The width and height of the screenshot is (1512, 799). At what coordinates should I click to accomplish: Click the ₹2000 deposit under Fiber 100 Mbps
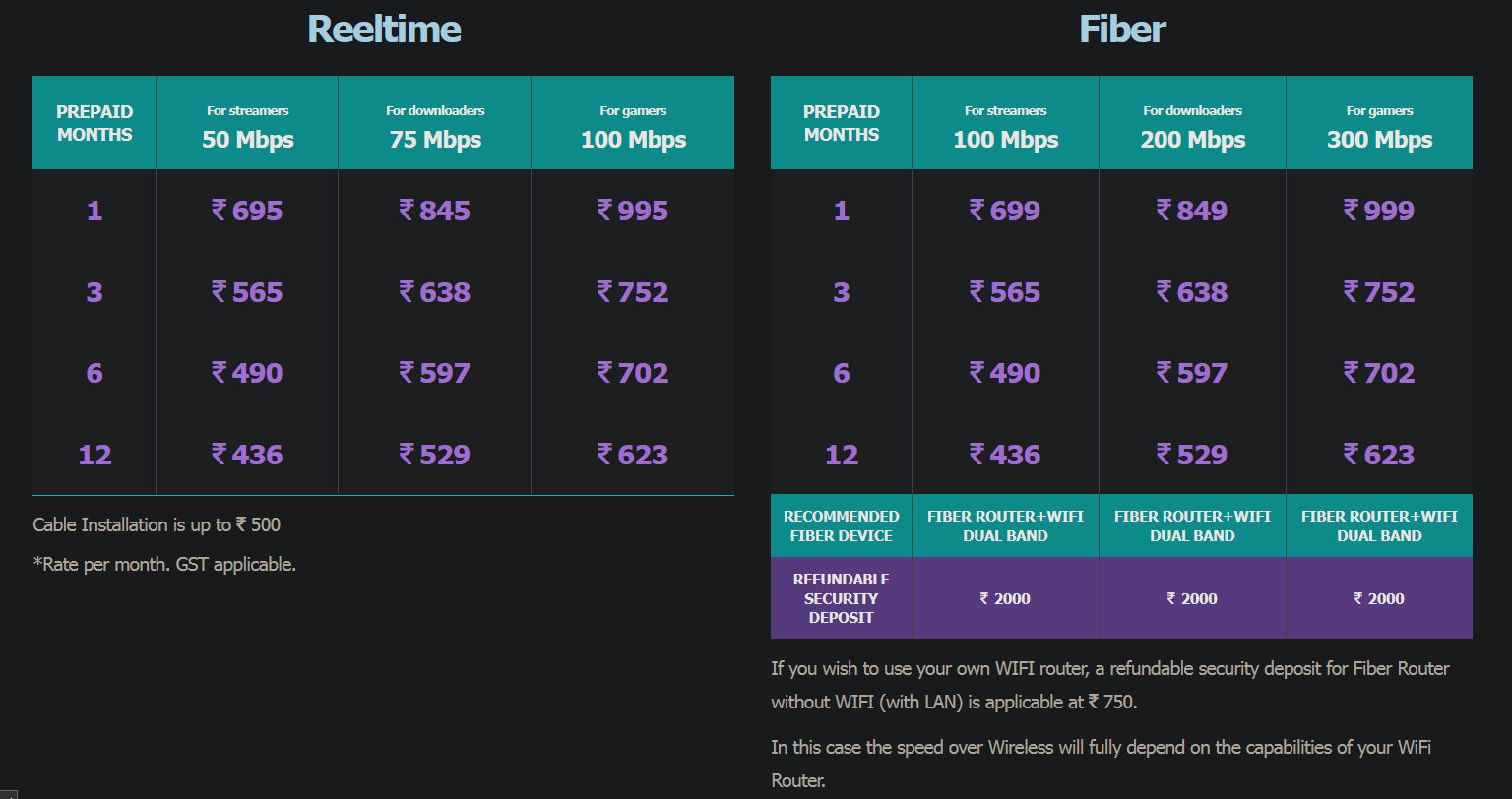click(x=1005, y=598)
